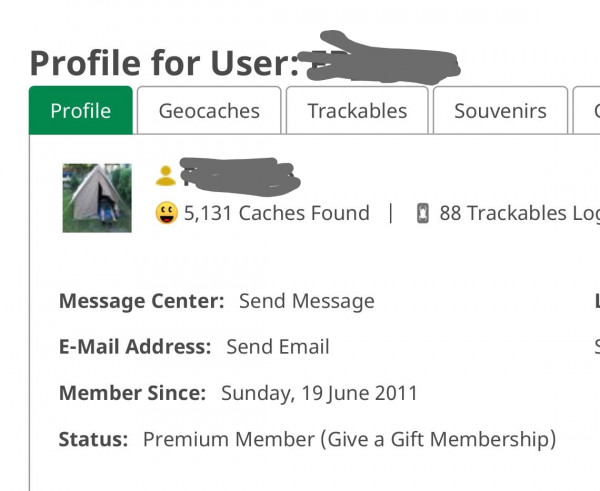Click the tent profile avatar thumbnail
The width and height of the screenshot is (600, 491).
97,198
